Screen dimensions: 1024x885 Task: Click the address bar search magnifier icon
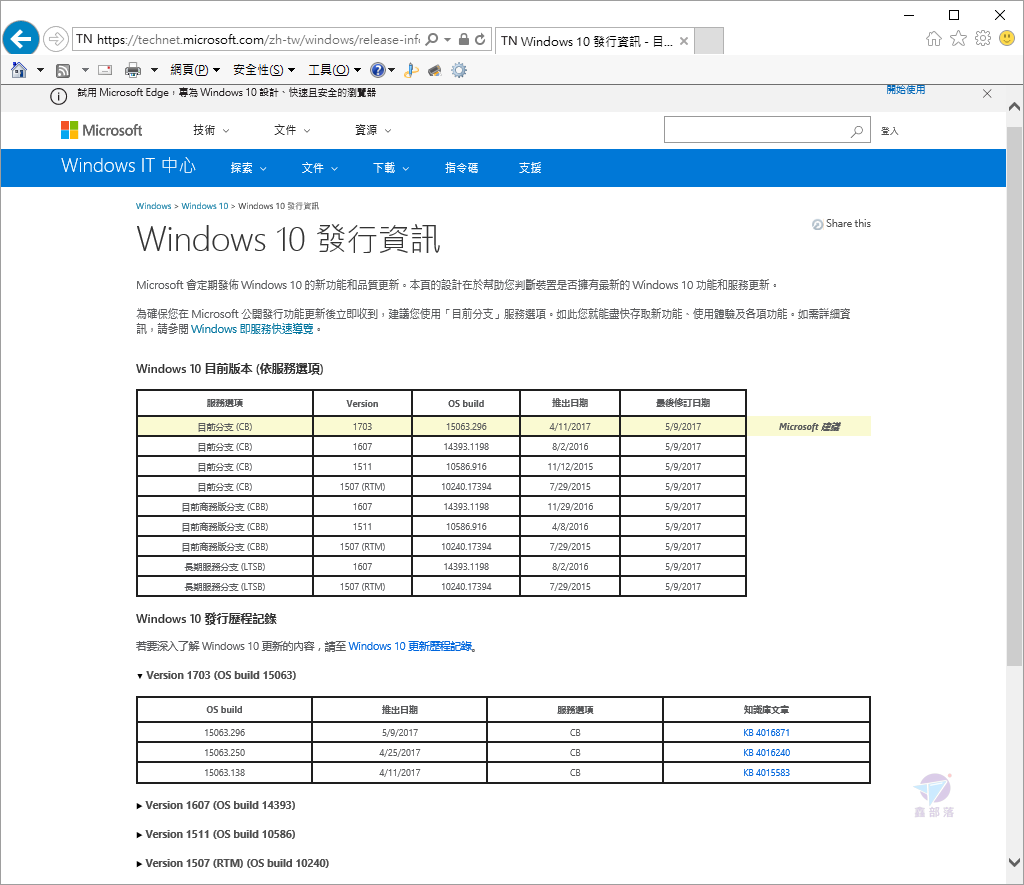tap(432, 39)
